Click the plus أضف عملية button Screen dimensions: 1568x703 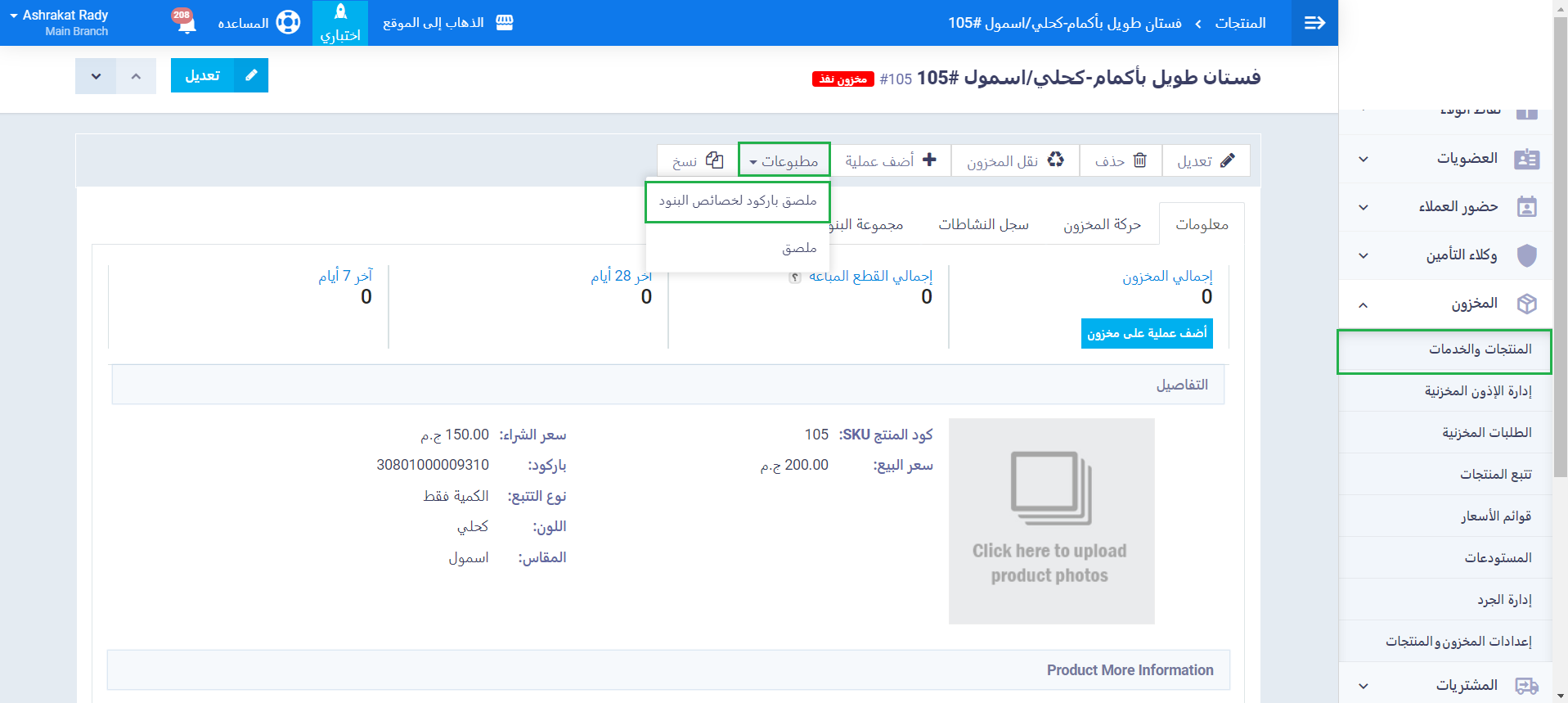pyautogui.click(x=891, y=160)
